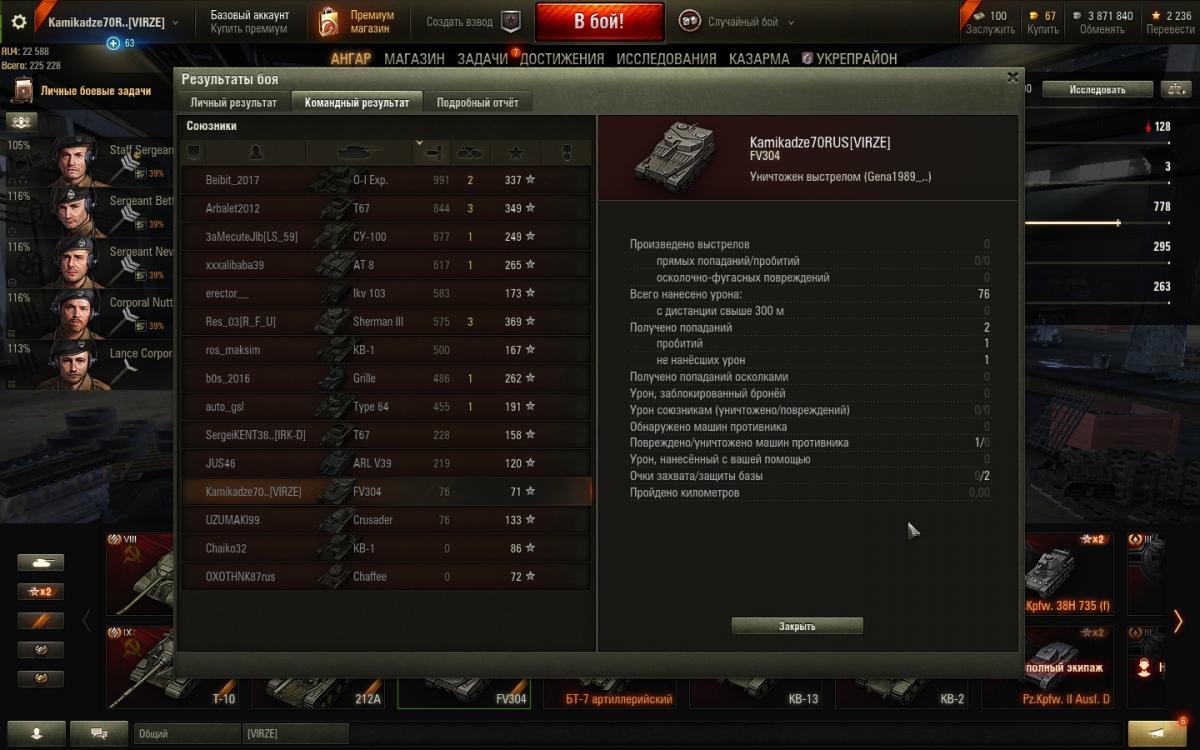Expand the Случайный бой battle type dropdown

[x=738, y=22]
